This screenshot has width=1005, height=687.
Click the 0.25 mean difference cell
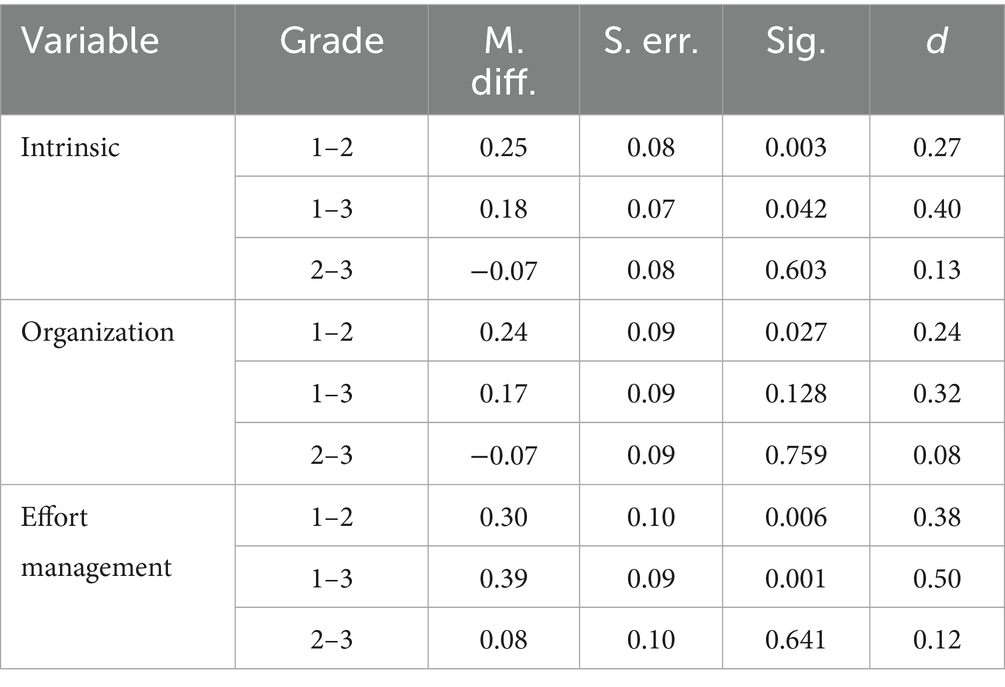(x=503, y=146)
